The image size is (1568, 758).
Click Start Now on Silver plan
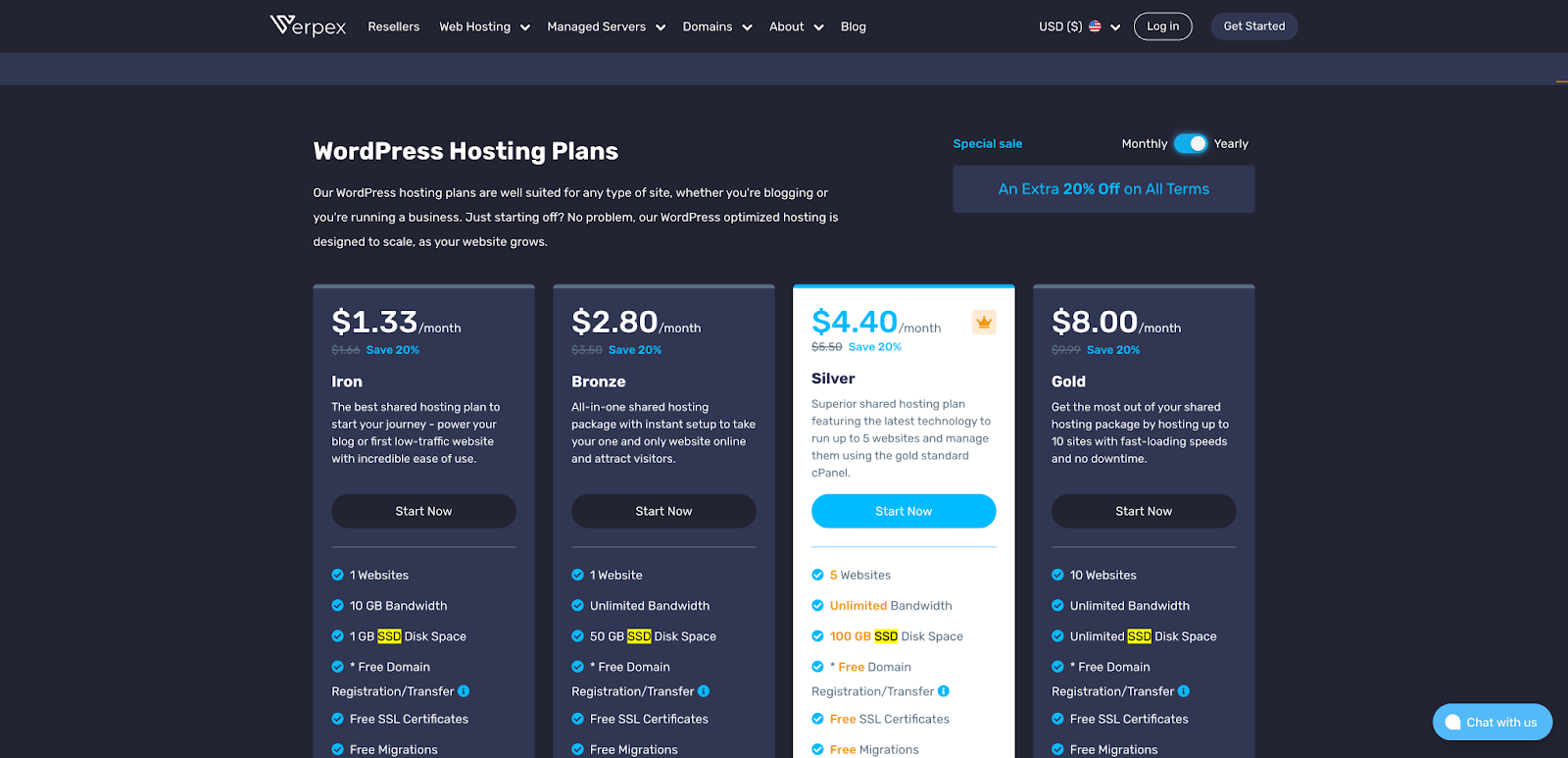pyautogui.click(x=904, y=511)
